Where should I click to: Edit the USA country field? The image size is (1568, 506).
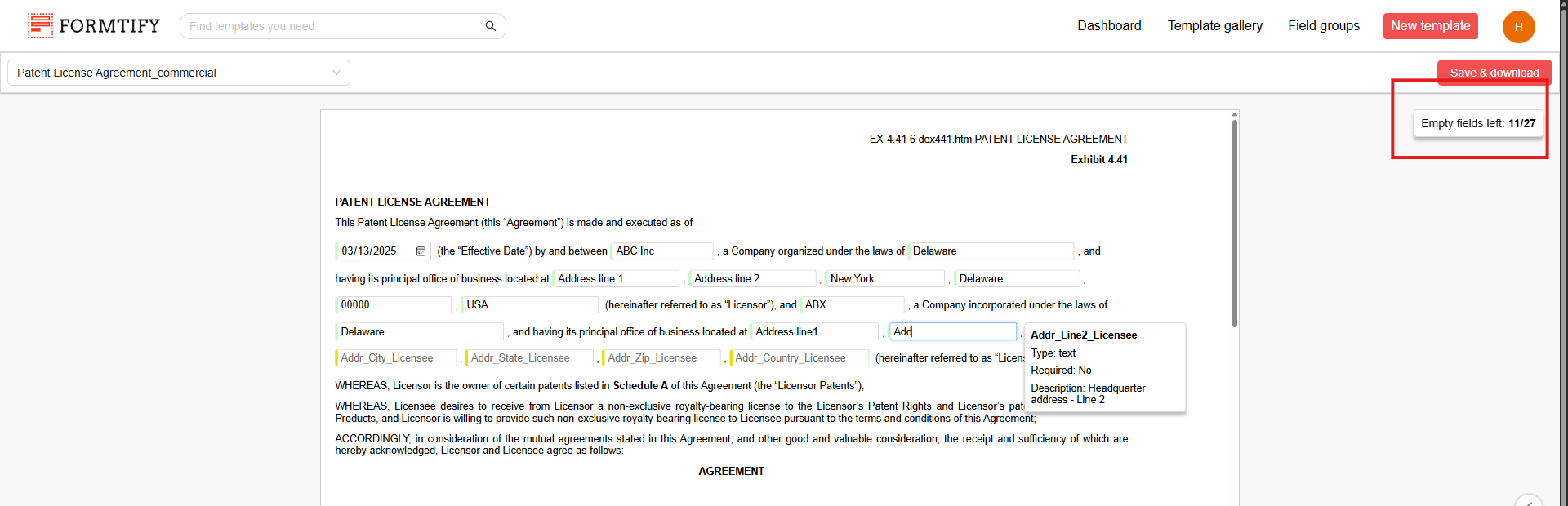[x=530, y=305]
